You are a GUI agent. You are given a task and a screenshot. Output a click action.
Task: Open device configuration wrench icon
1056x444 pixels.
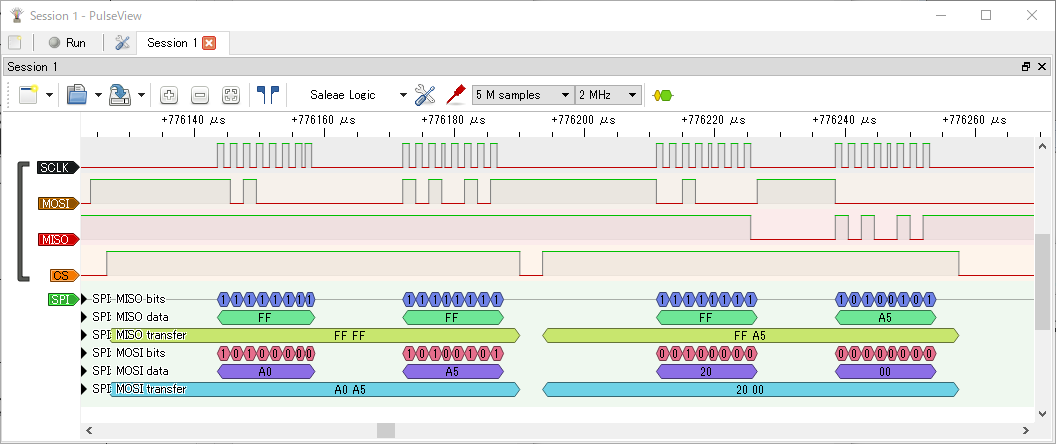pos(425,95)
